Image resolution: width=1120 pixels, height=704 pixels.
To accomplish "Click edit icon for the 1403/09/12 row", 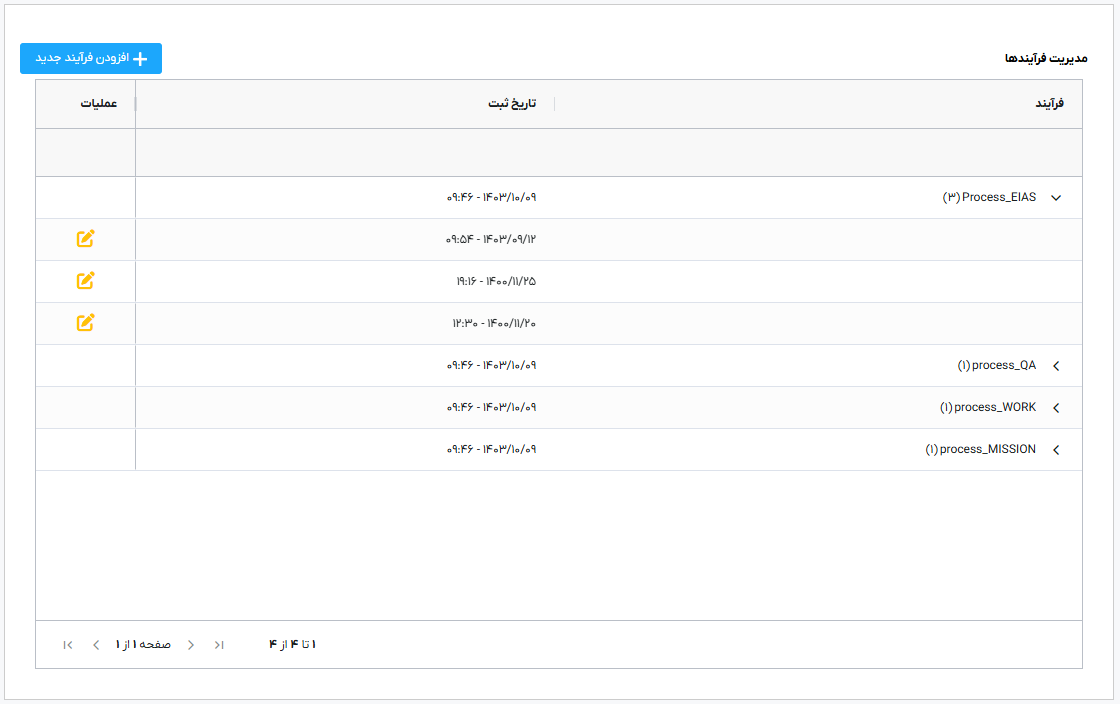I will click(86, 239).
